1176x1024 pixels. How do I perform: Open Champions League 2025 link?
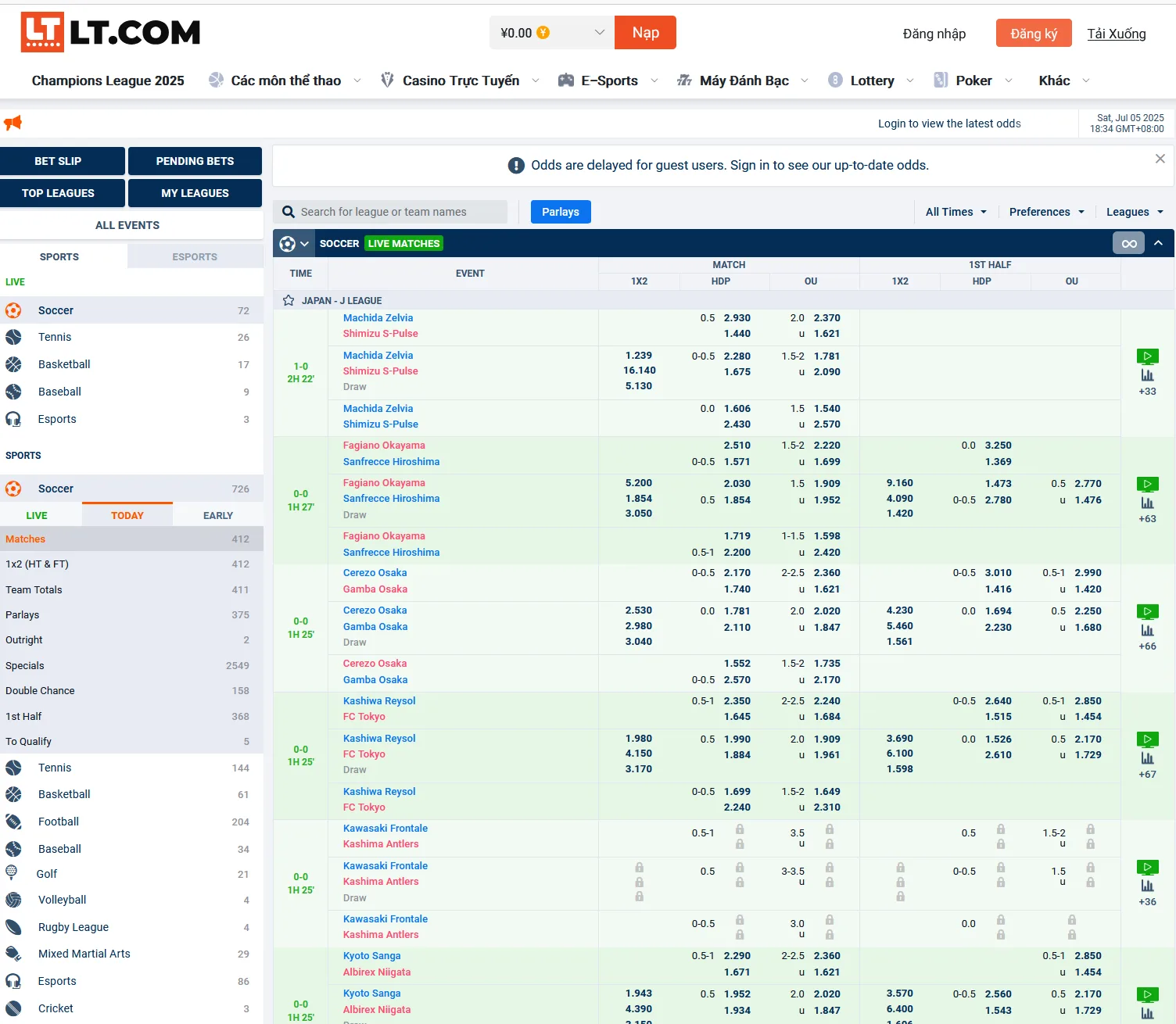tap(108, 81)
